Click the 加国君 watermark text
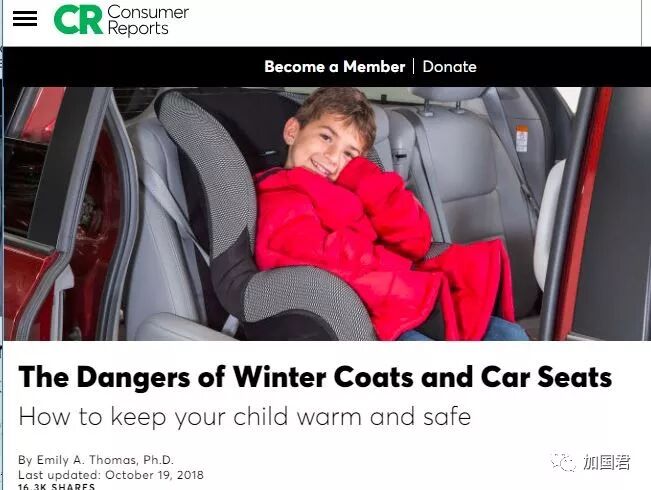 [x=607, y=462]
